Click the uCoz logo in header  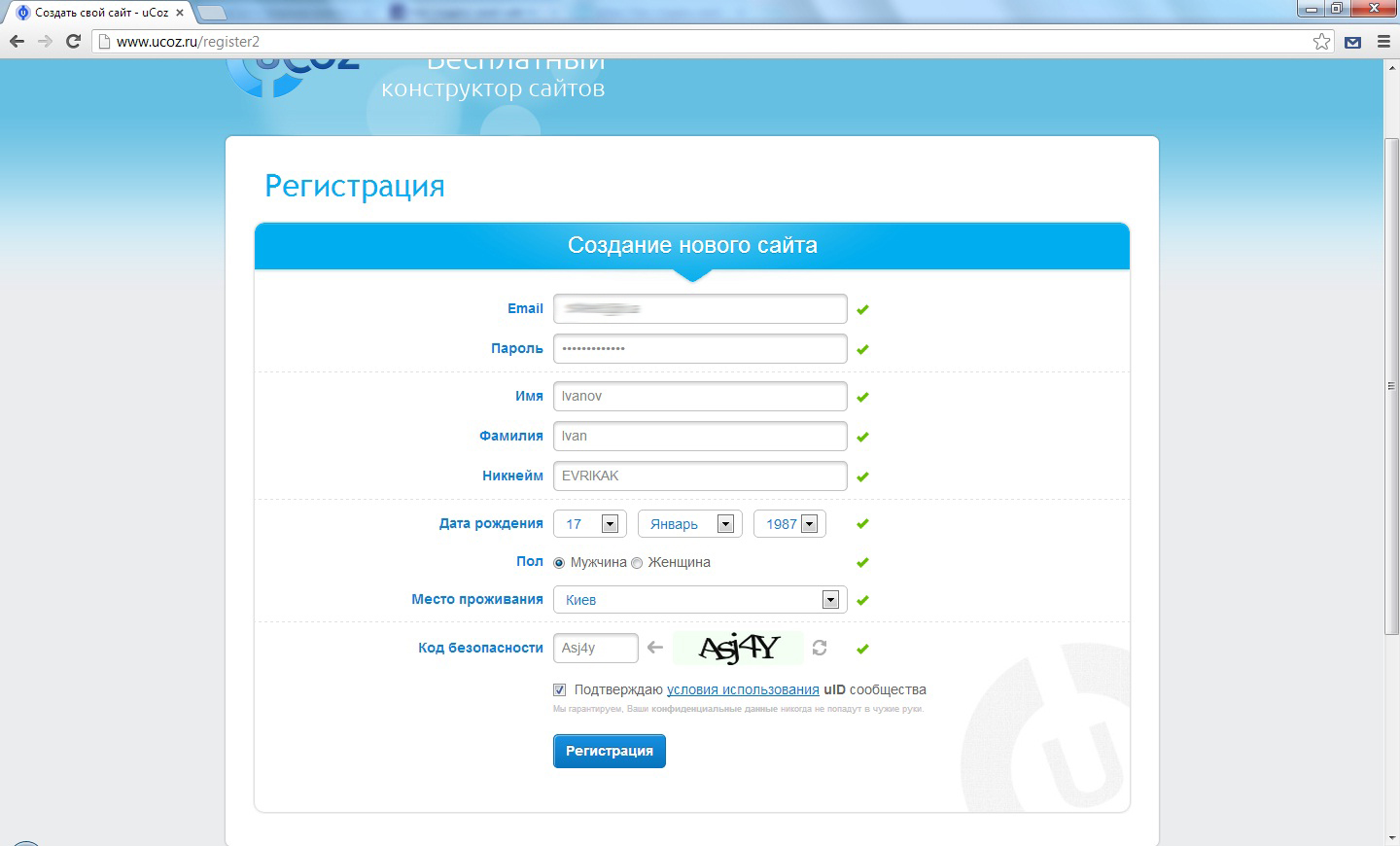(292, 73)
